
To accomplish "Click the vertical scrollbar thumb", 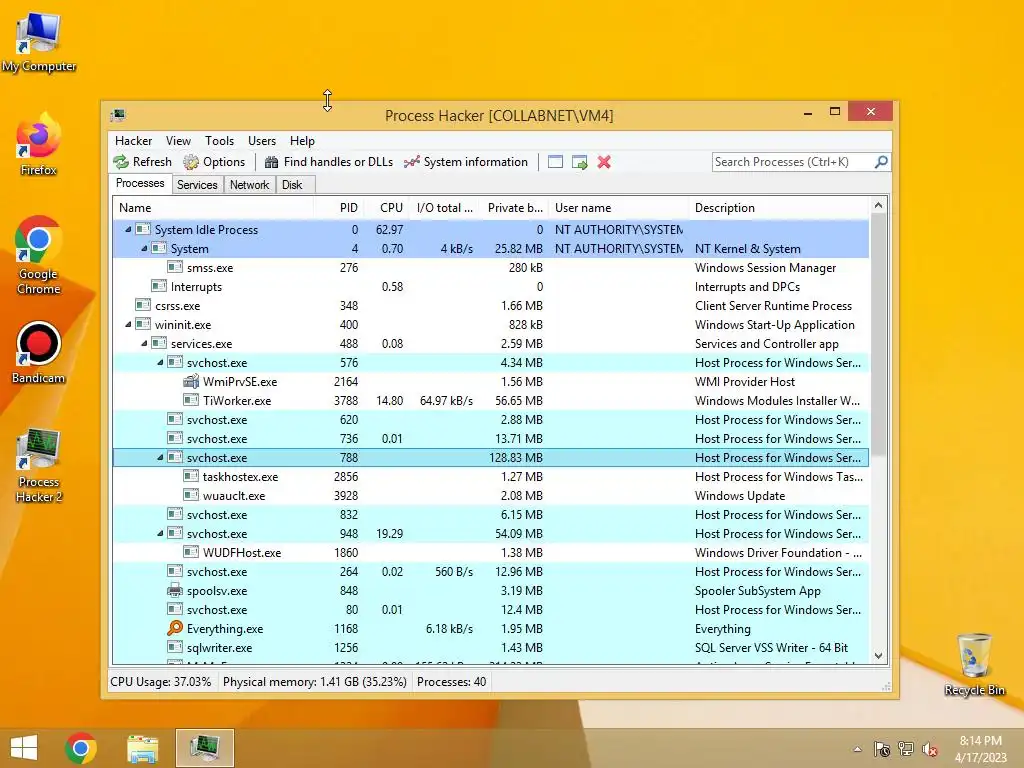I will coord(878,334).
